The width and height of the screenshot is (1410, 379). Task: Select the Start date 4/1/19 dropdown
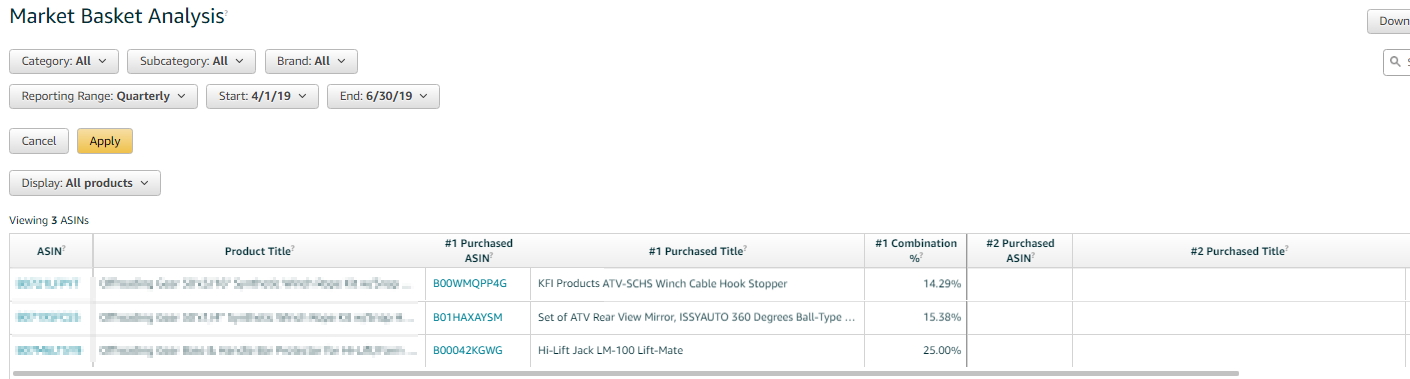click(x=262, y=97)
